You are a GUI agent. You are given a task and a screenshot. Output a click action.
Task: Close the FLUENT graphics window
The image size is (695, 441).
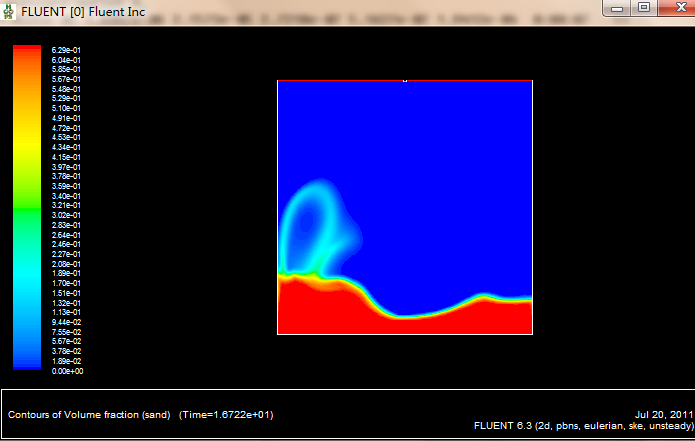tap(674, 8)
